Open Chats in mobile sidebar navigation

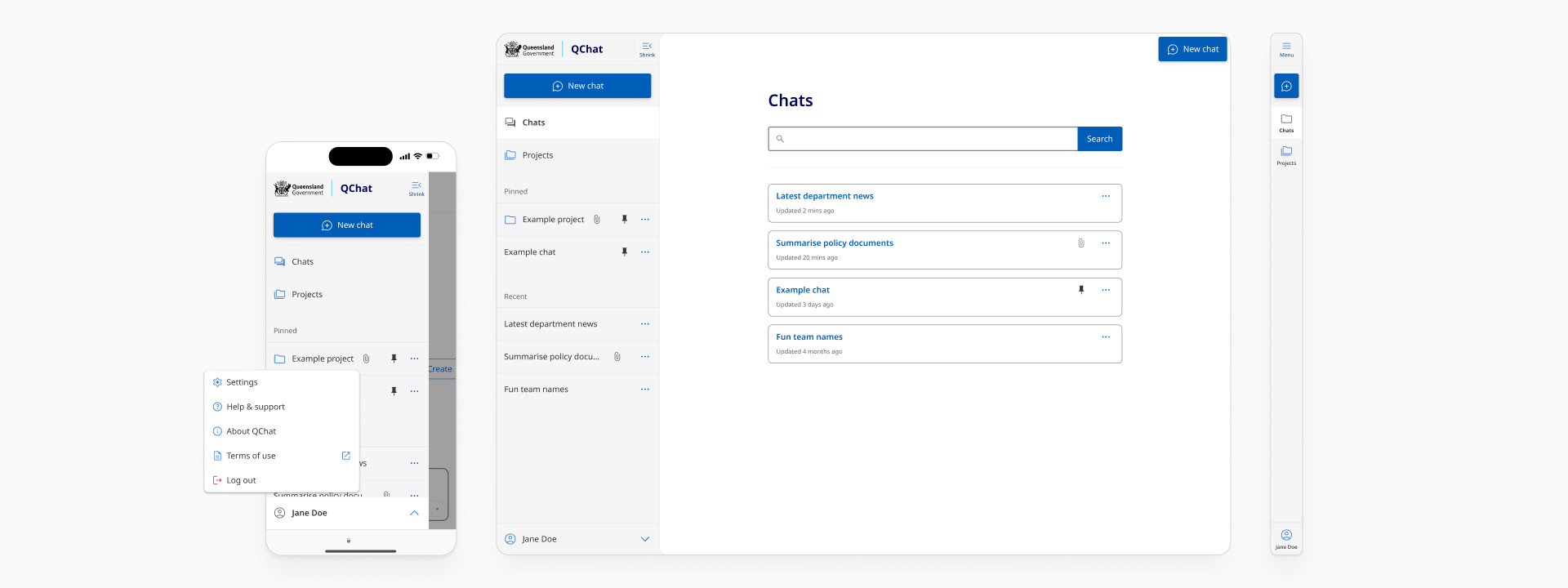[x=347, y=262]
